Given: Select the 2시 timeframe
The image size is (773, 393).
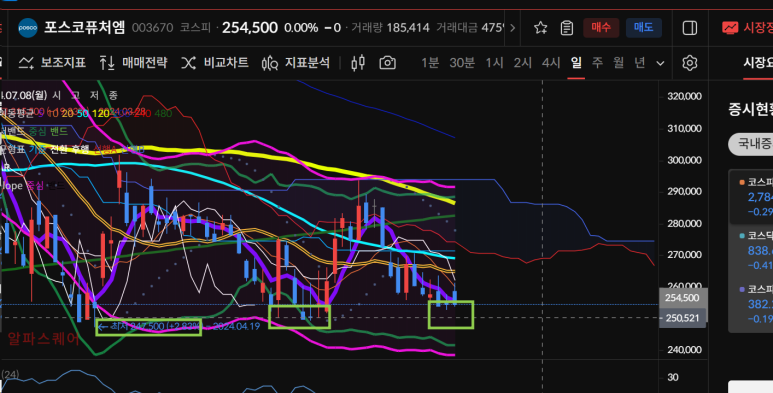Looking at the screenshot, I should click(523, 63).
